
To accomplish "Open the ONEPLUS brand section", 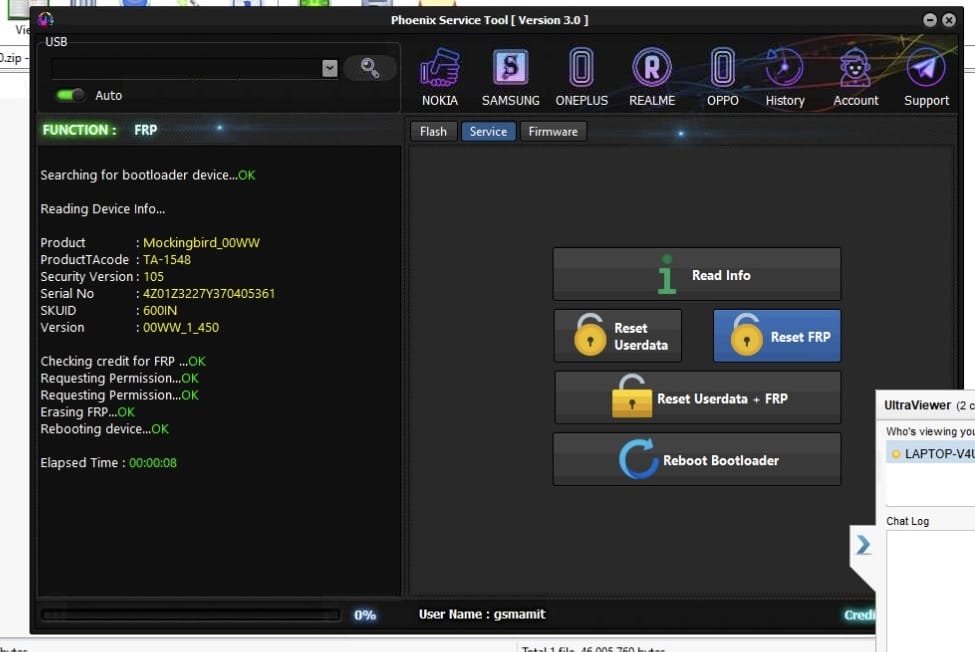I will [581, 70].
